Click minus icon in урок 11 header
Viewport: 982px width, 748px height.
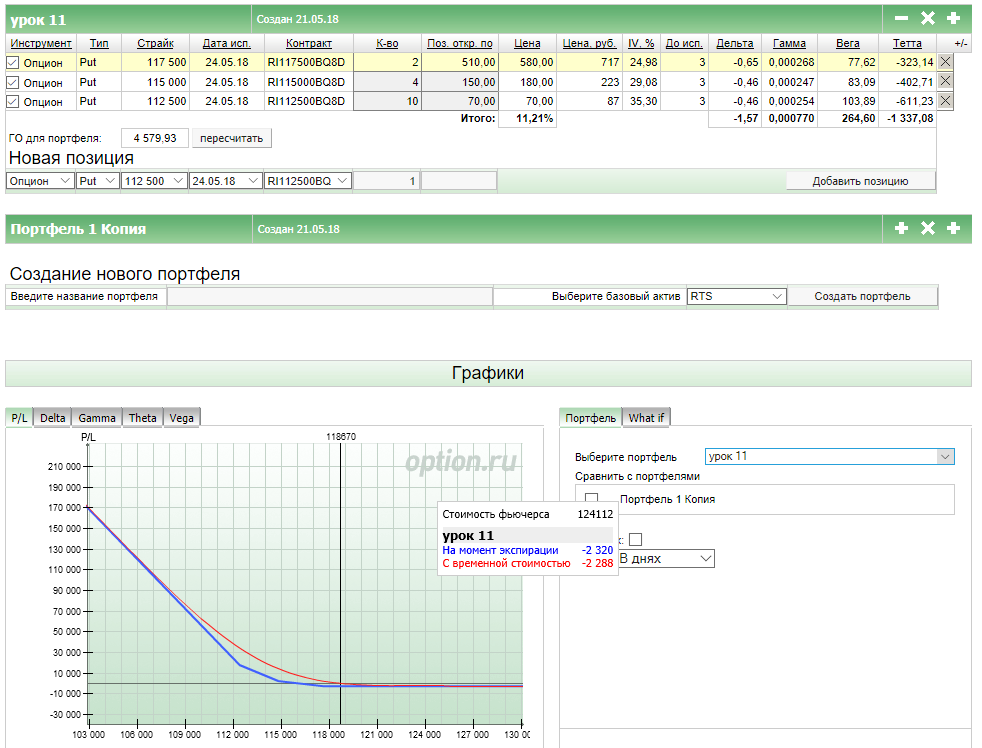(x=901, y=18)
